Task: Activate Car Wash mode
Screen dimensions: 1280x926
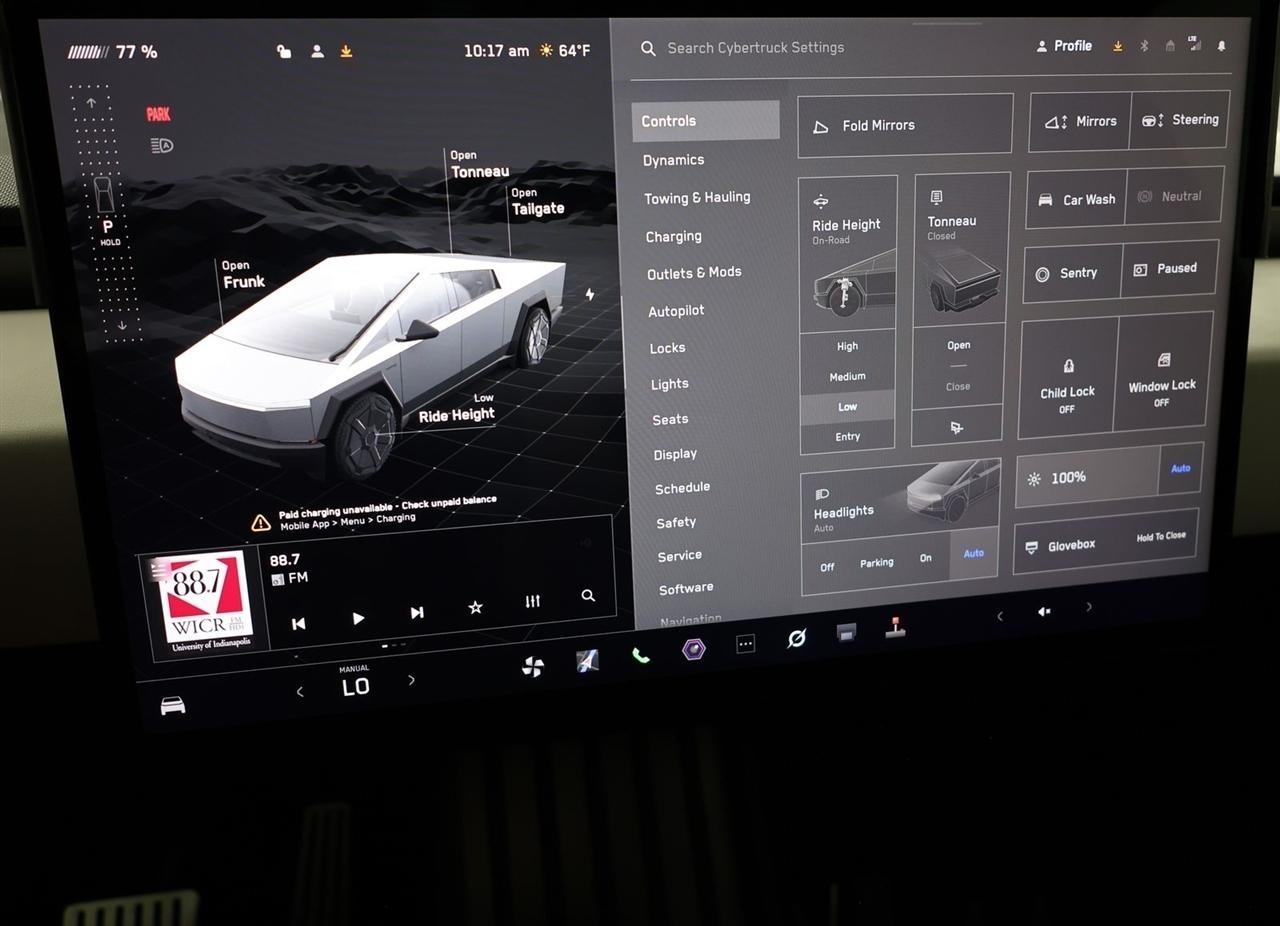Action: click(x=1076, y=199)
